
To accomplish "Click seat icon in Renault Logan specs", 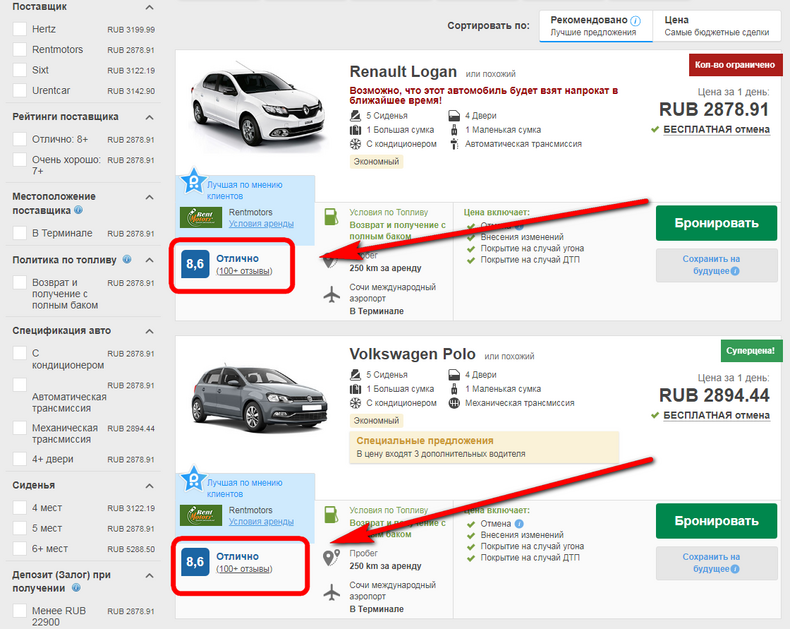I will (x=355, y=115).
